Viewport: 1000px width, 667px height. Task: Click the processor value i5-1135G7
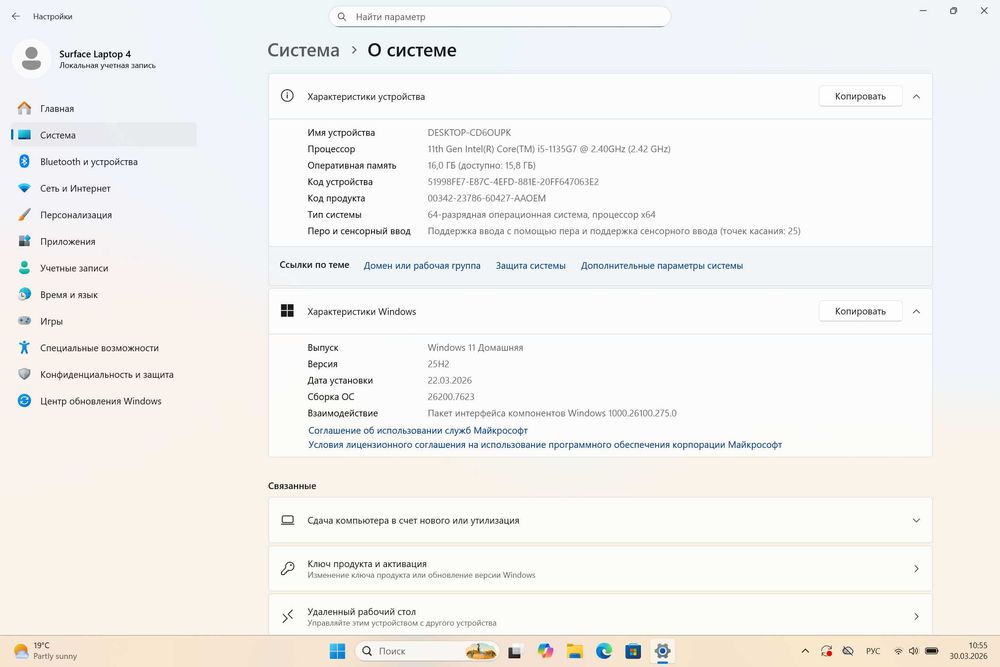click(549, 149)
